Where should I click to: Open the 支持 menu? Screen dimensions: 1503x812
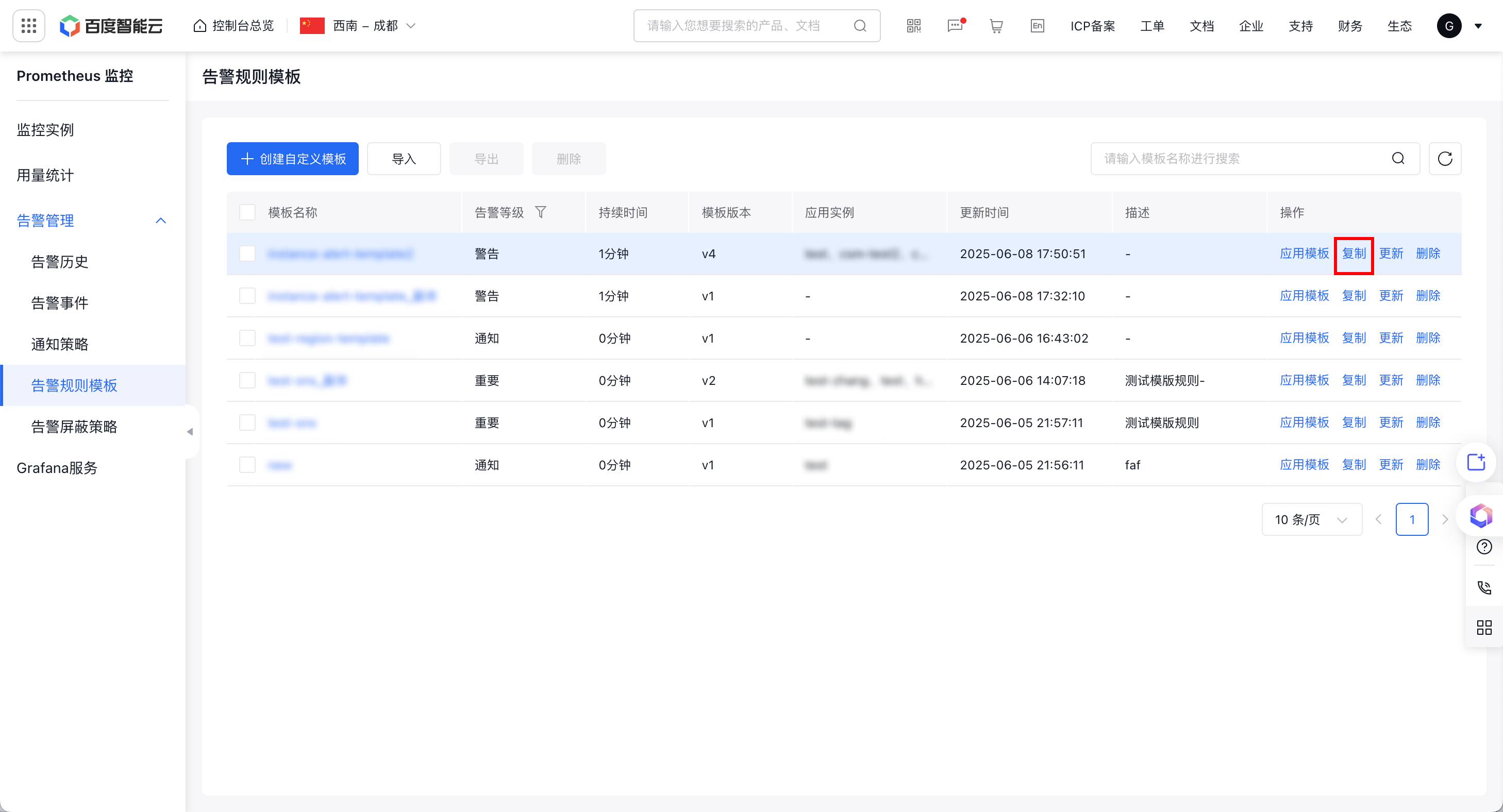point(1300,26)
